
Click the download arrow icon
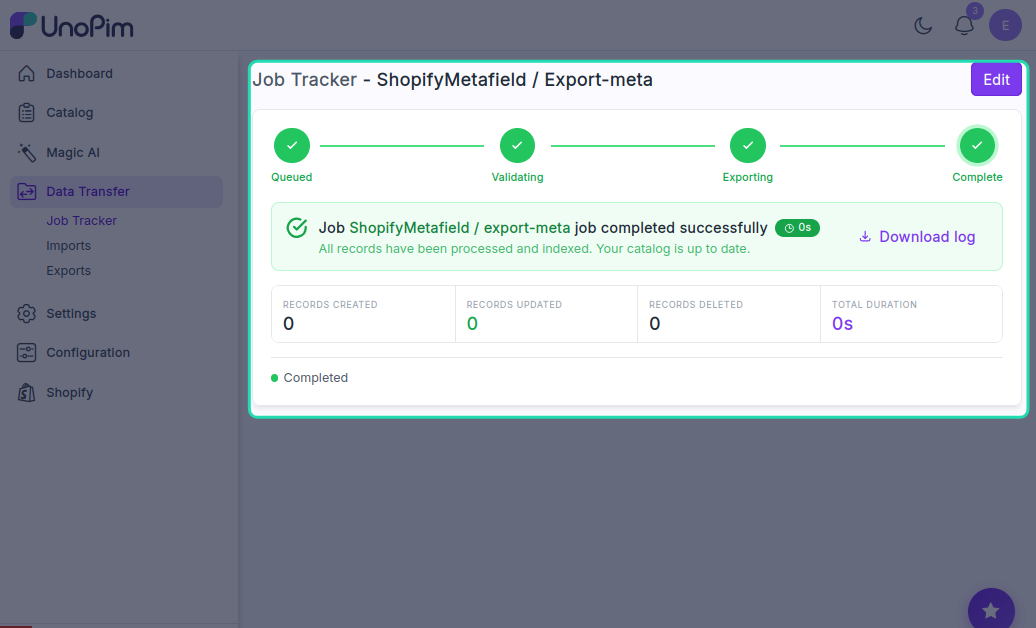tap(865, 237)
